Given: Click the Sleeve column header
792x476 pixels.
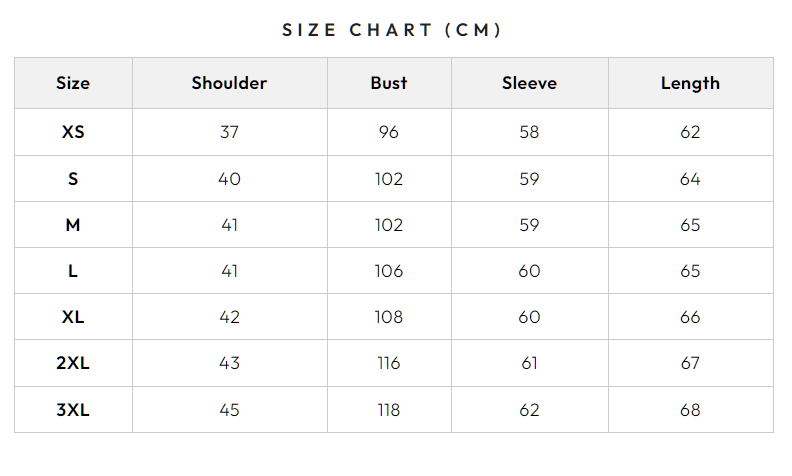Looking at the screenshot, I should tap(529, 83).
